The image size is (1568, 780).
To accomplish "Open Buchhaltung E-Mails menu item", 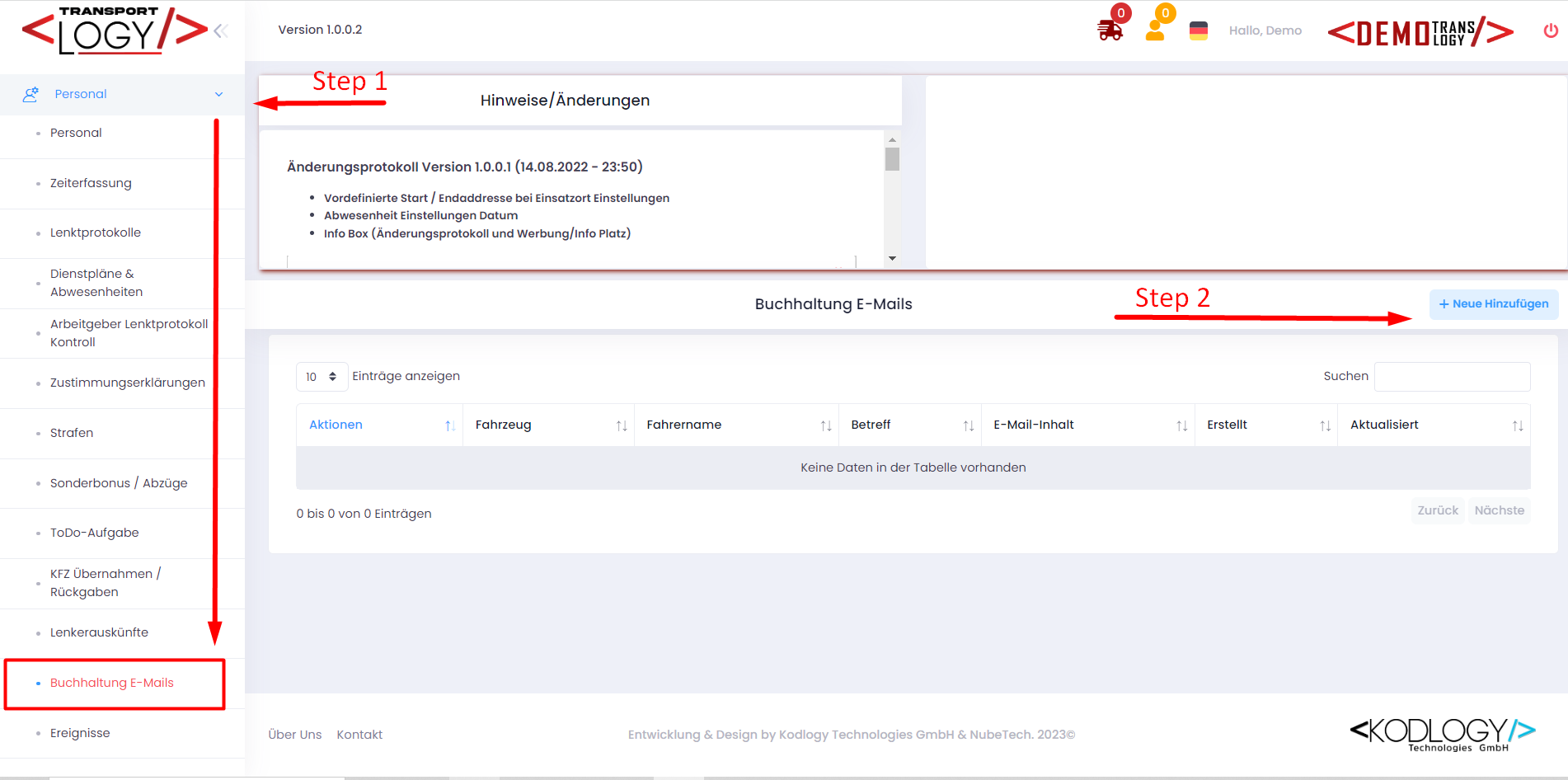I will pyautogui.click(x=112, y=683).
